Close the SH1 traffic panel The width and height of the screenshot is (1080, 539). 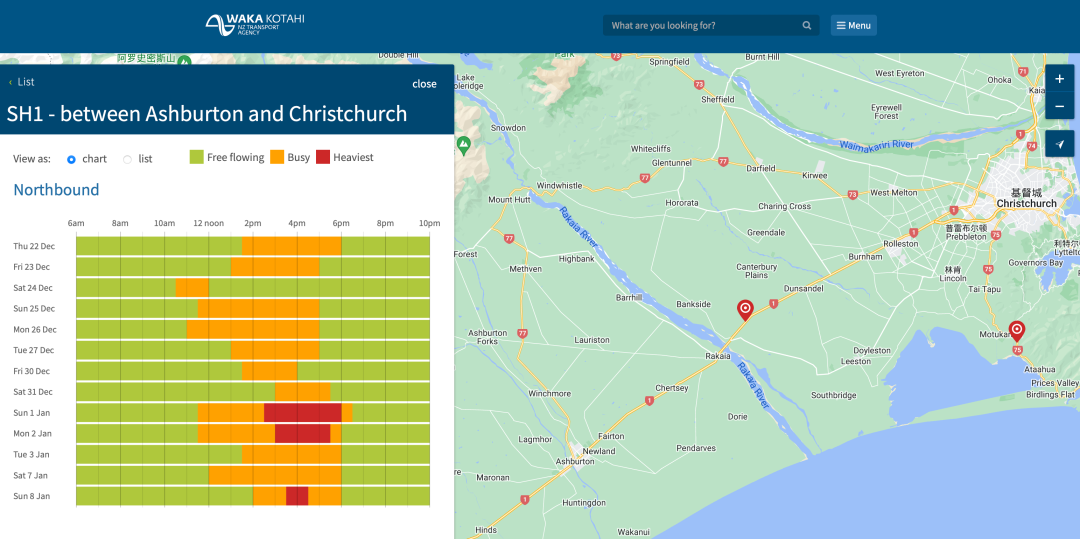point(424,84)
